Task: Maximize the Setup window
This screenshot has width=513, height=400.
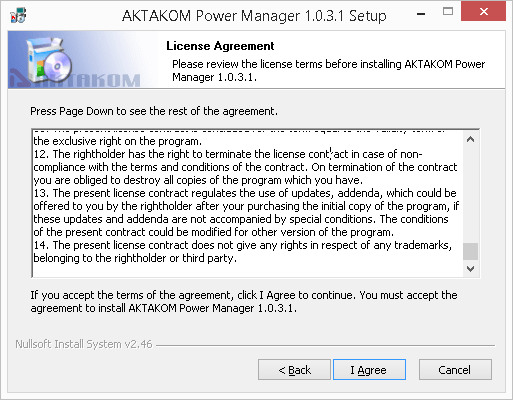Action: click(448, 12)
